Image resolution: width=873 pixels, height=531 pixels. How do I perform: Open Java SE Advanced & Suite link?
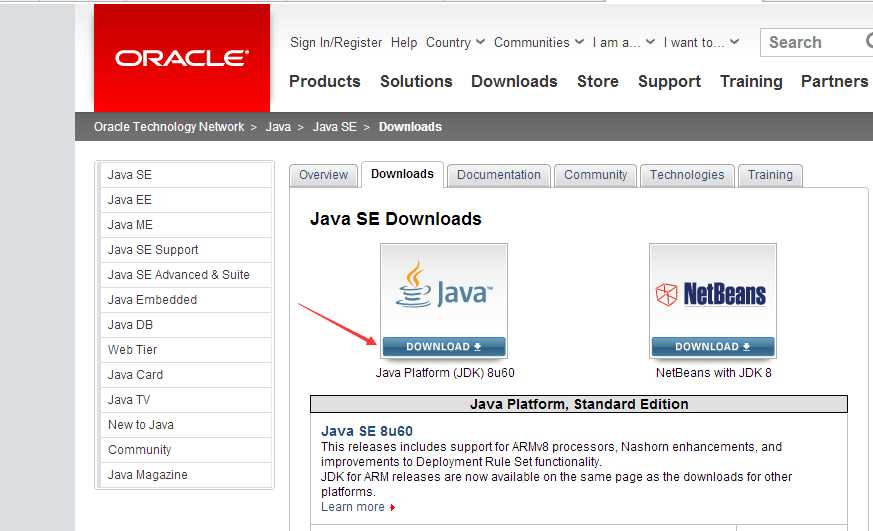pos(186,275)
